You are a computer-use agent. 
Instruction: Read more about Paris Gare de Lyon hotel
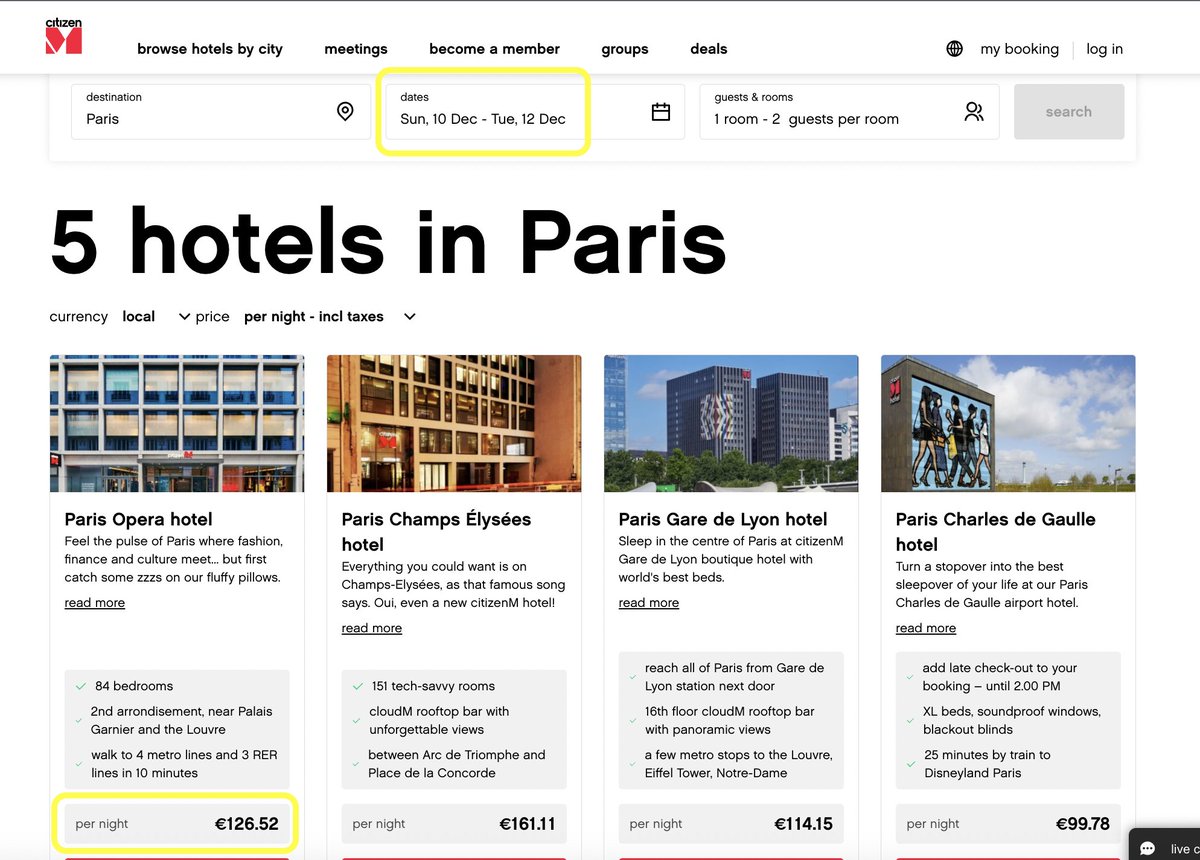[x=649, y=603]
